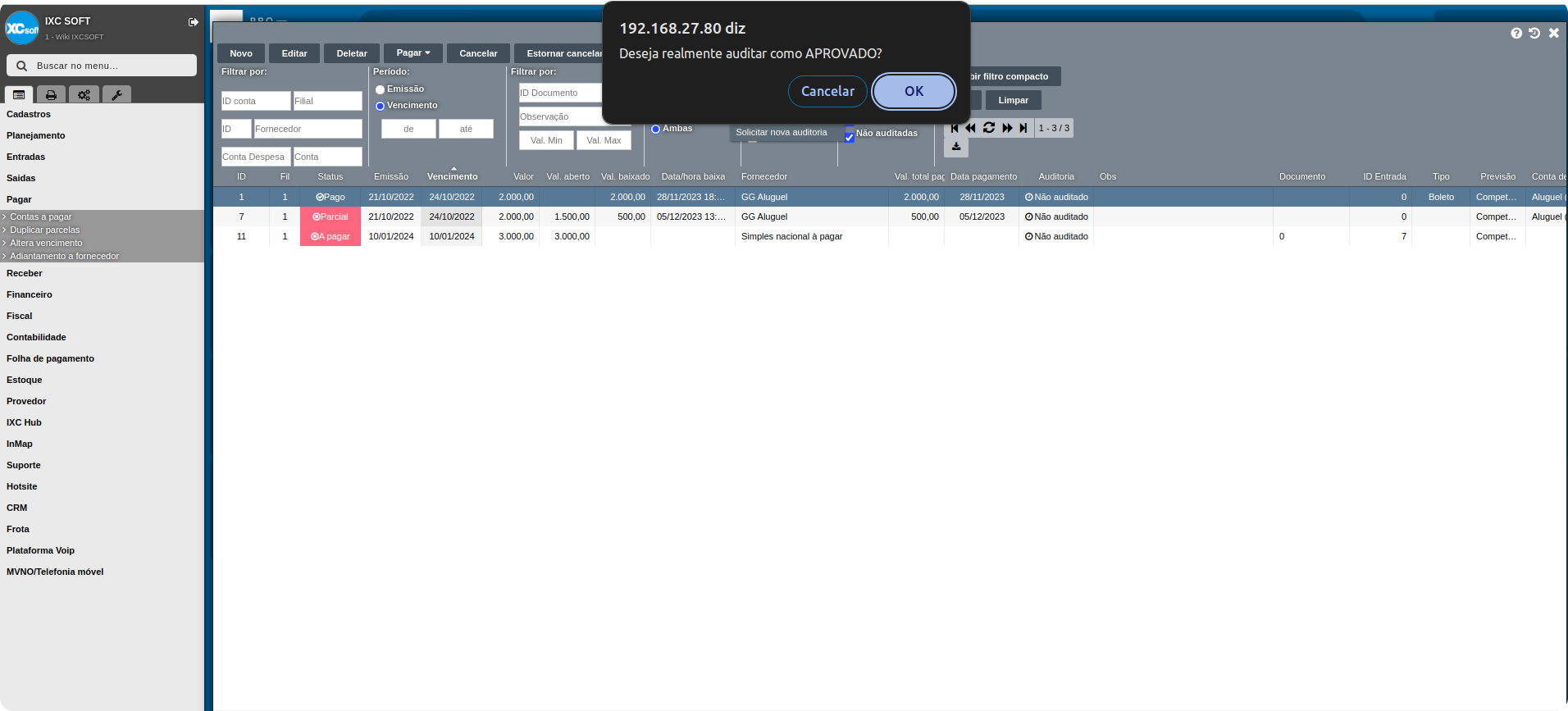Select the row Simples nacional à pagar
Viewport: 1568px width, 711px height.
pos(890,236)
